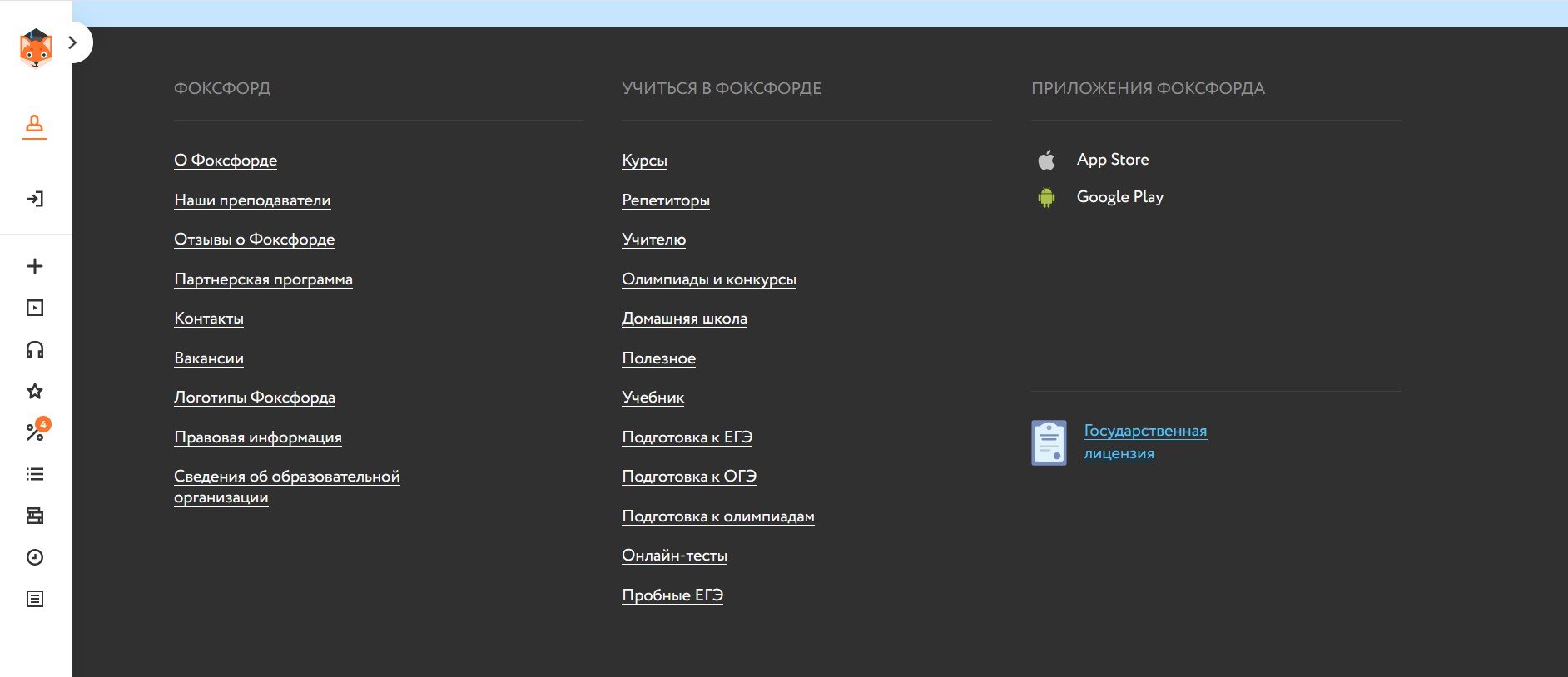Open Логотипы Фоксфорда link
Viewport: 1568px width, 677px height.
tap(255, 398)
